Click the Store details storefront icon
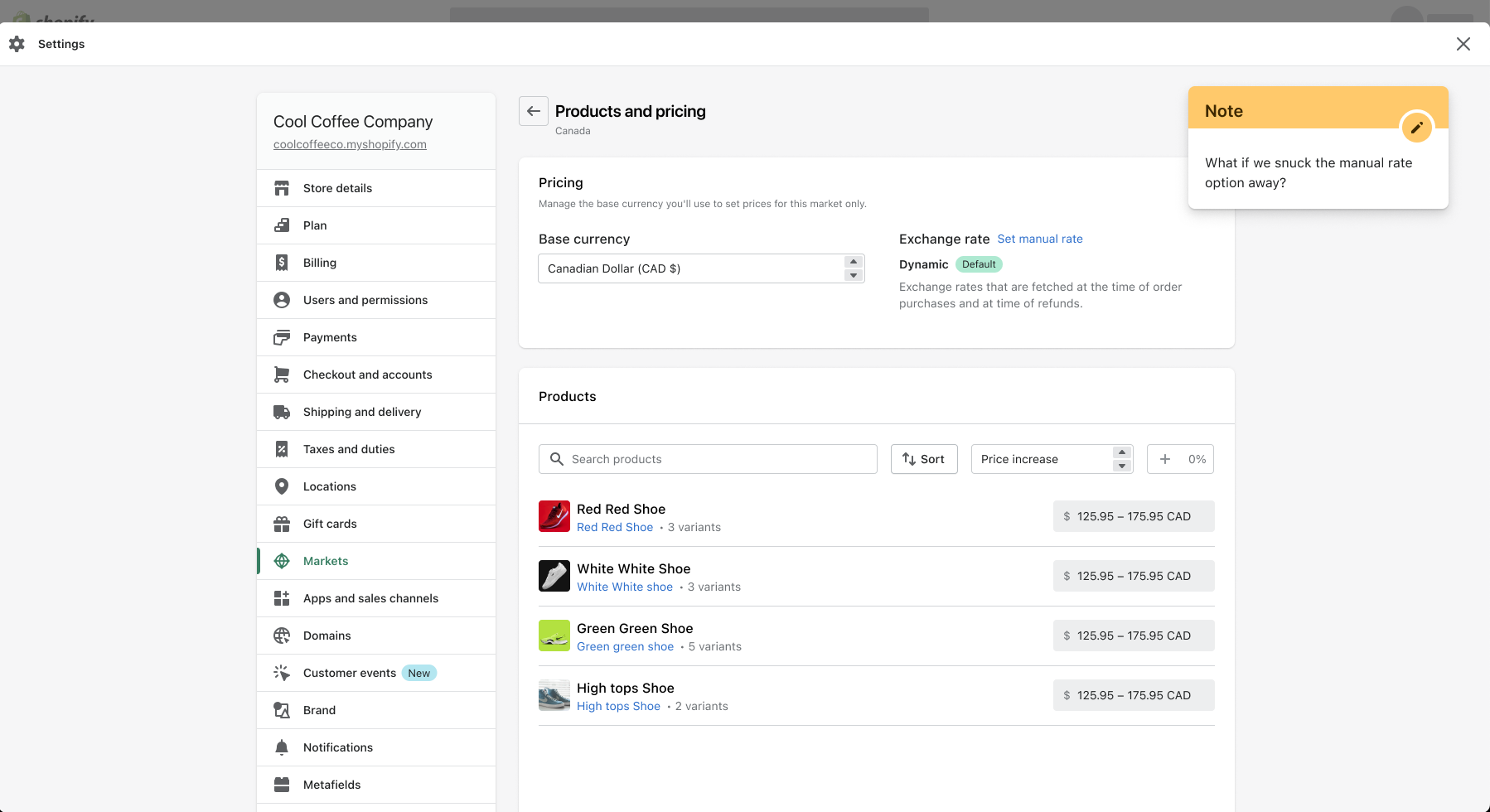 282,188
